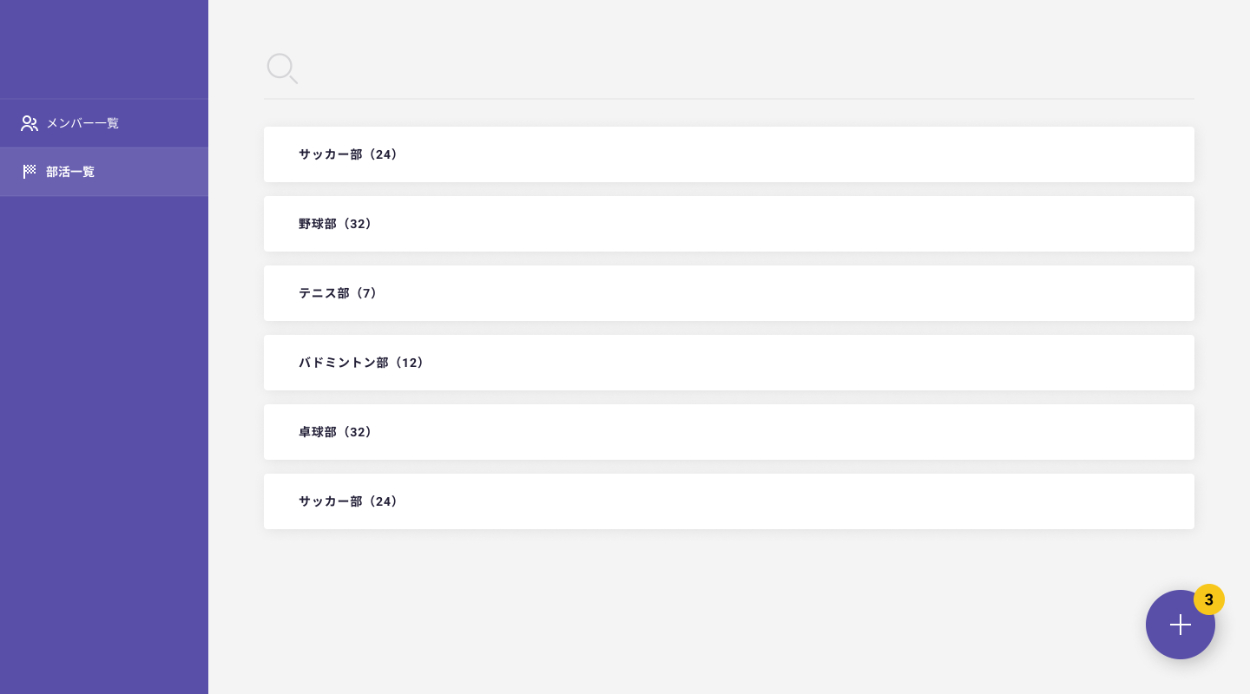Screen dimensions: 1250x694
Task: Click the (7) count beside テニス部
Action: (x=367, y=293)
